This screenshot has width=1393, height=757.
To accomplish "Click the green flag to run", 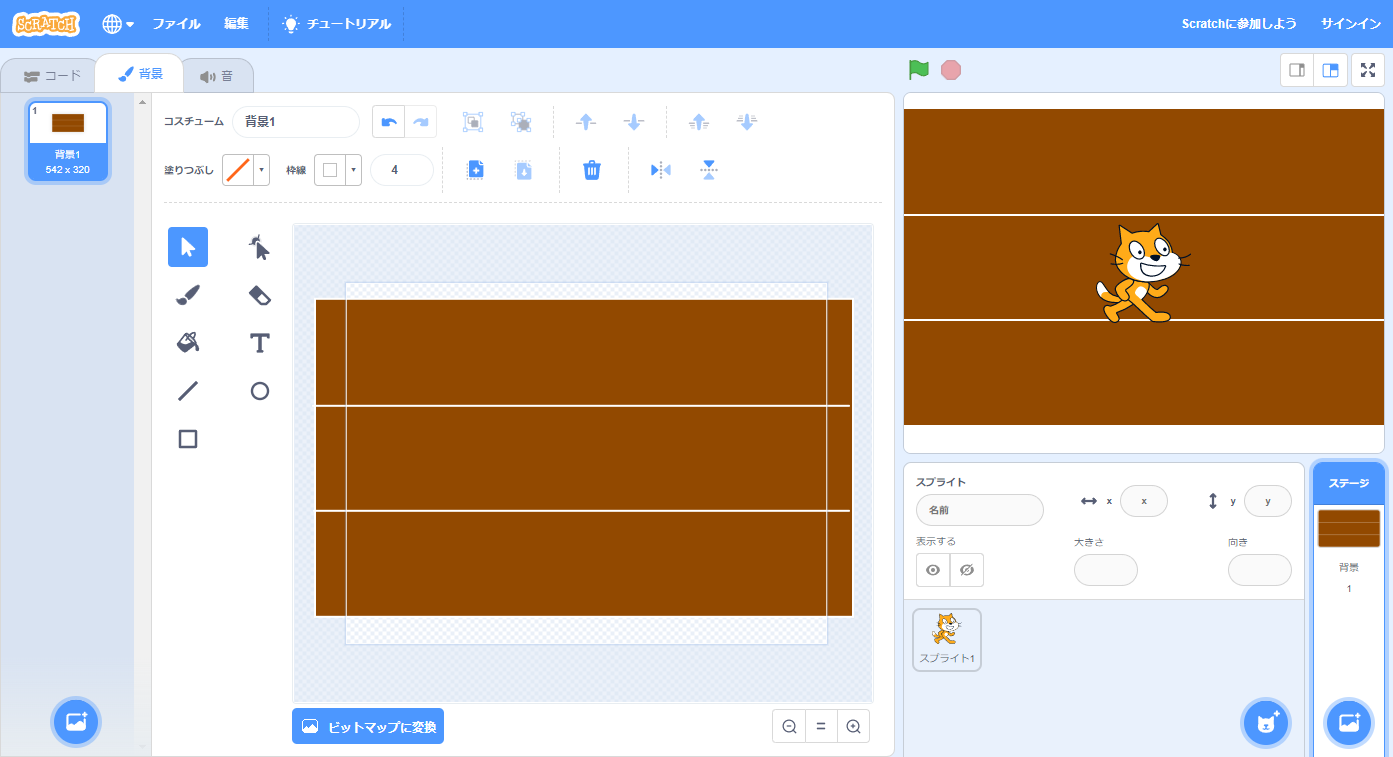I will [x=918, y=70].
